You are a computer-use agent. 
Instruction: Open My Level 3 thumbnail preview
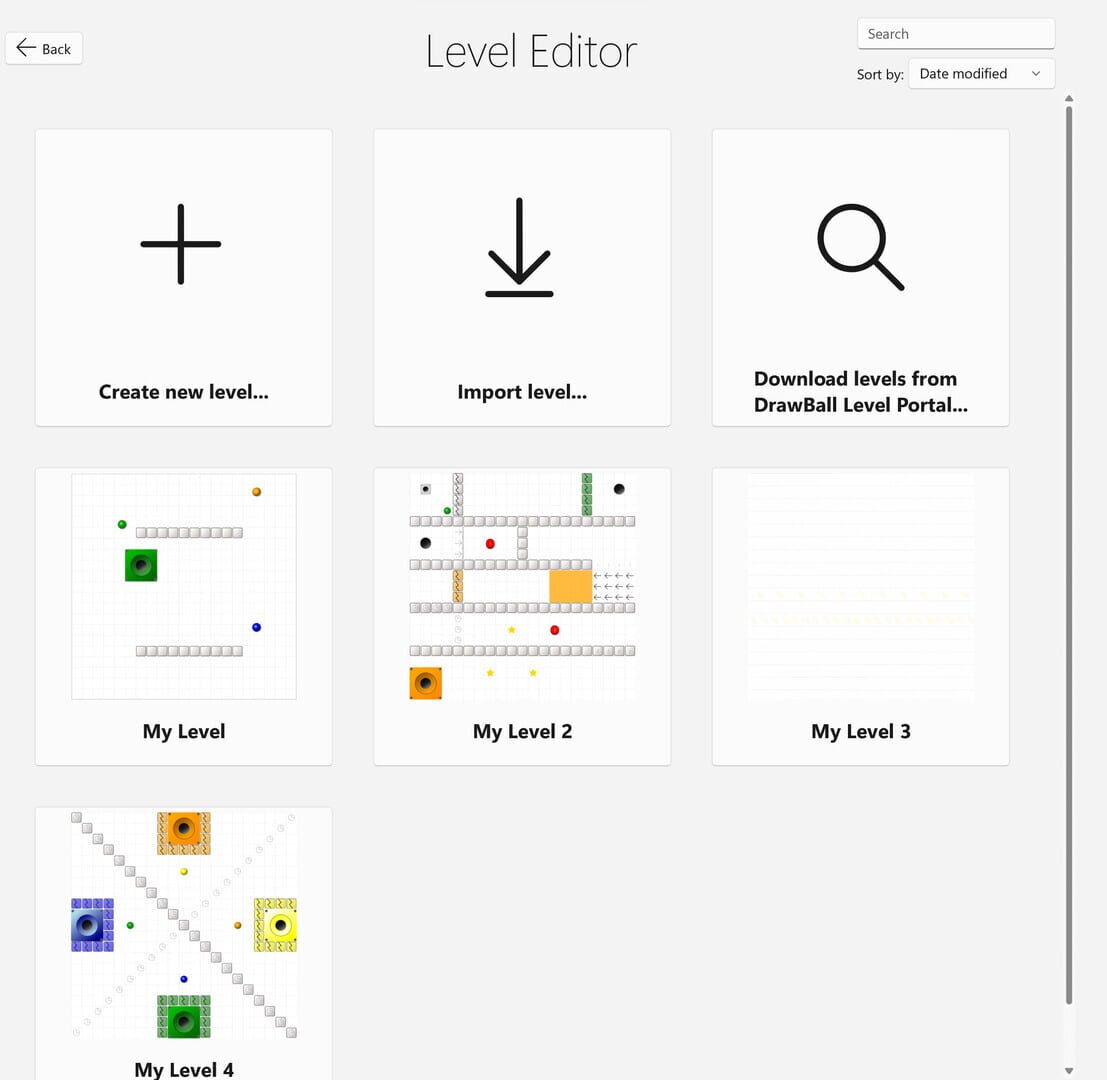coord(860,586)
